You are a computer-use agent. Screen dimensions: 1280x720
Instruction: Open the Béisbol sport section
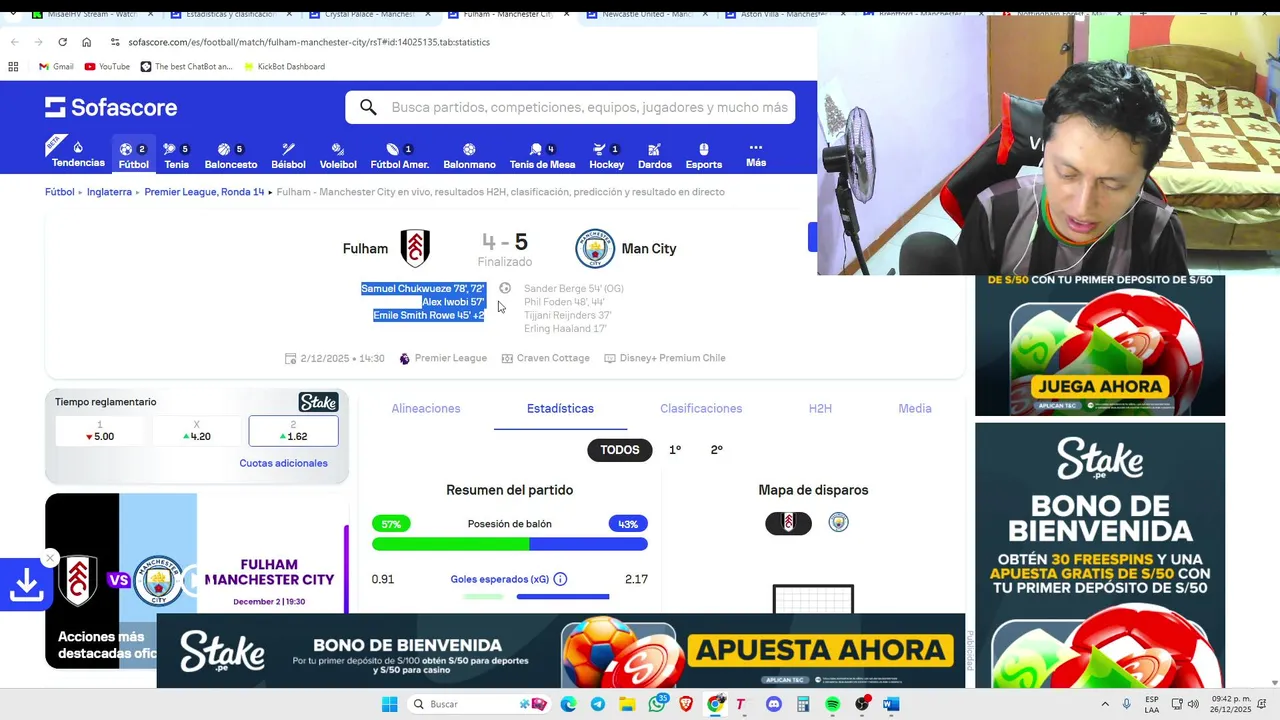pyautogui.click(x=288, y=154)
